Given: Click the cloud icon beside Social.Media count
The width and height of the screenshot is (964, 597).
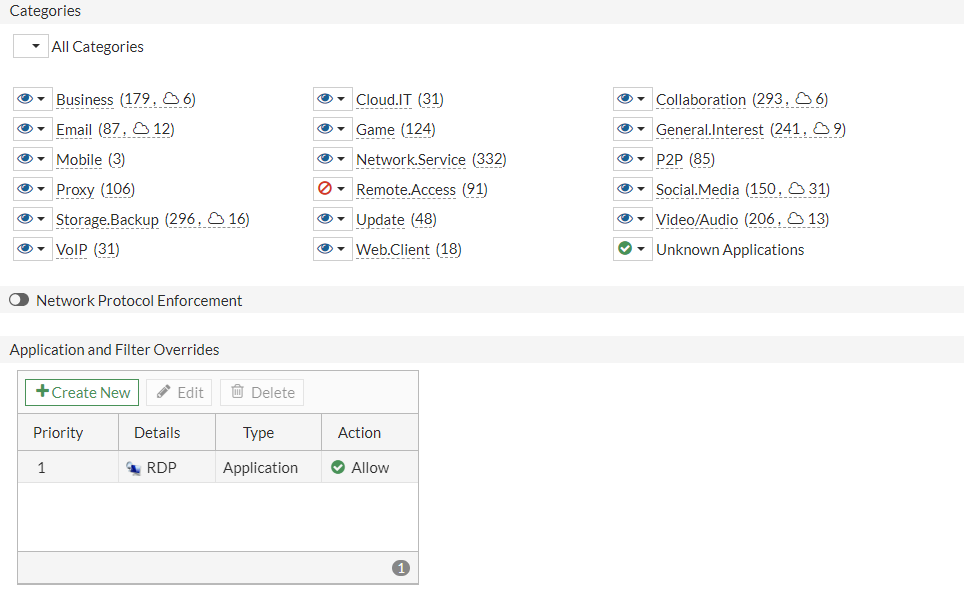Looking at the screenshot, I should 797,189.
